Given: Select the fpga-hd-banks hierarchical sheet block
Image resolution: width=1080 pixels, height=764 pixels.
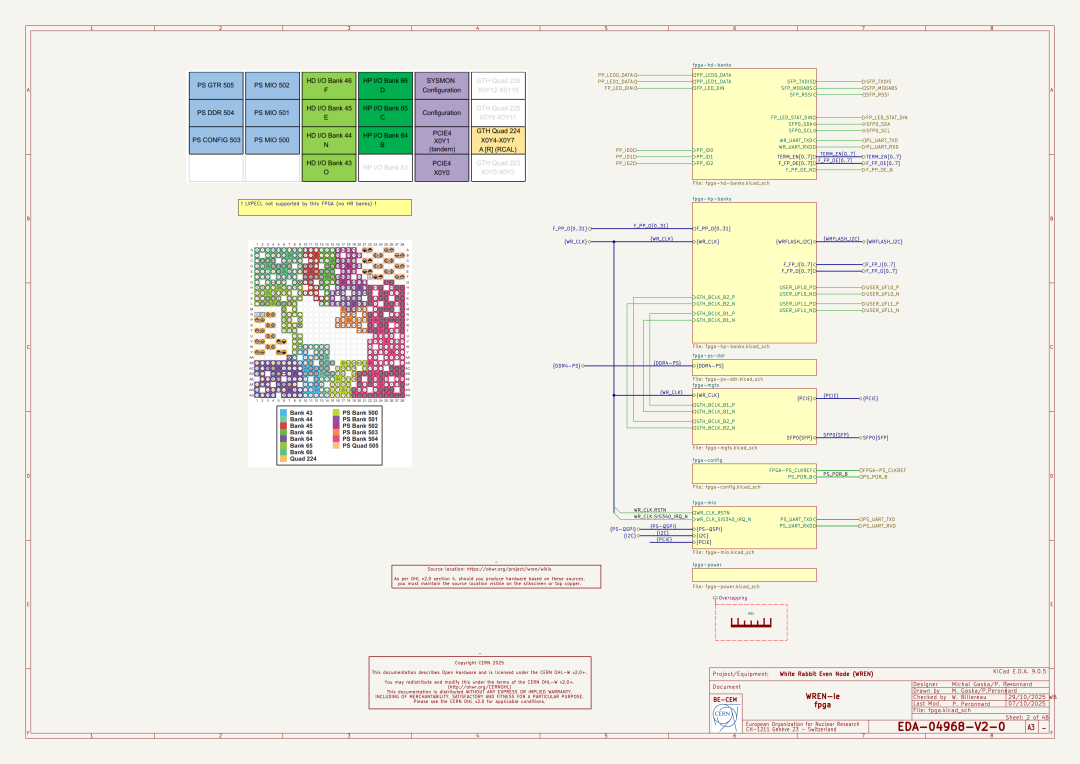Looking at the screenshot, I should point(754,124).
